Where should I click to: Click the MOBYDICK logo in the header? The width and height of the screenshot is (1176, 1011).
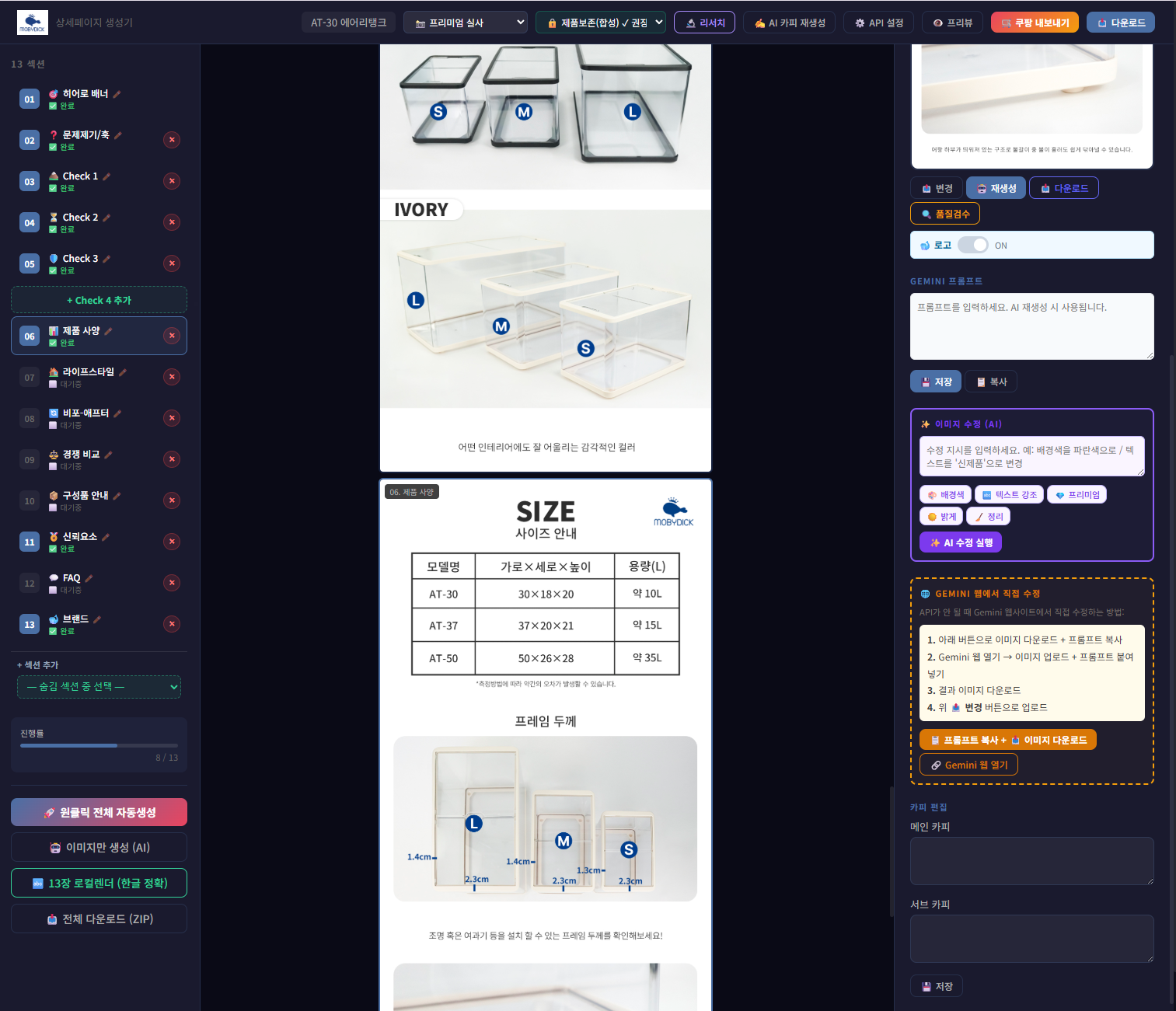point(33,23)
